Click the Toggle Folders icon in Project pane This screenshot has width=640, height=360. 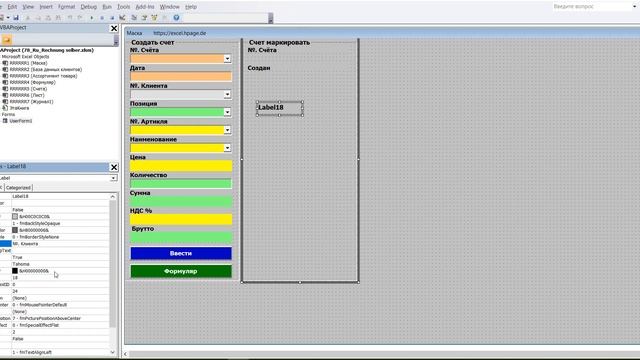(x=6, y=40)
